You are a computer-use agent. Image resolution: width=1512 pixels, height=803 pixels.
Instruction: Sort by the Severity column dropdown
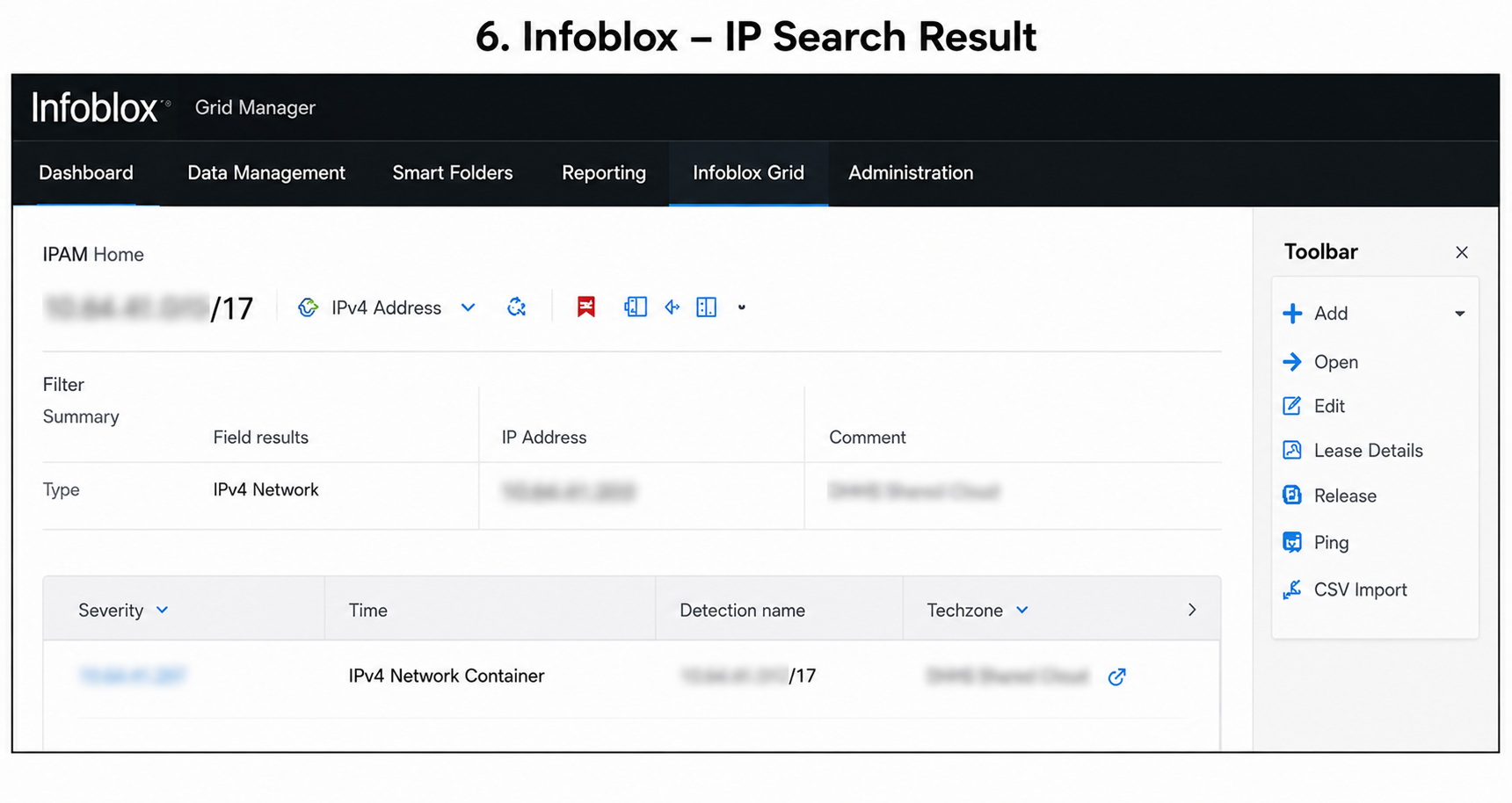pos(163,610)
